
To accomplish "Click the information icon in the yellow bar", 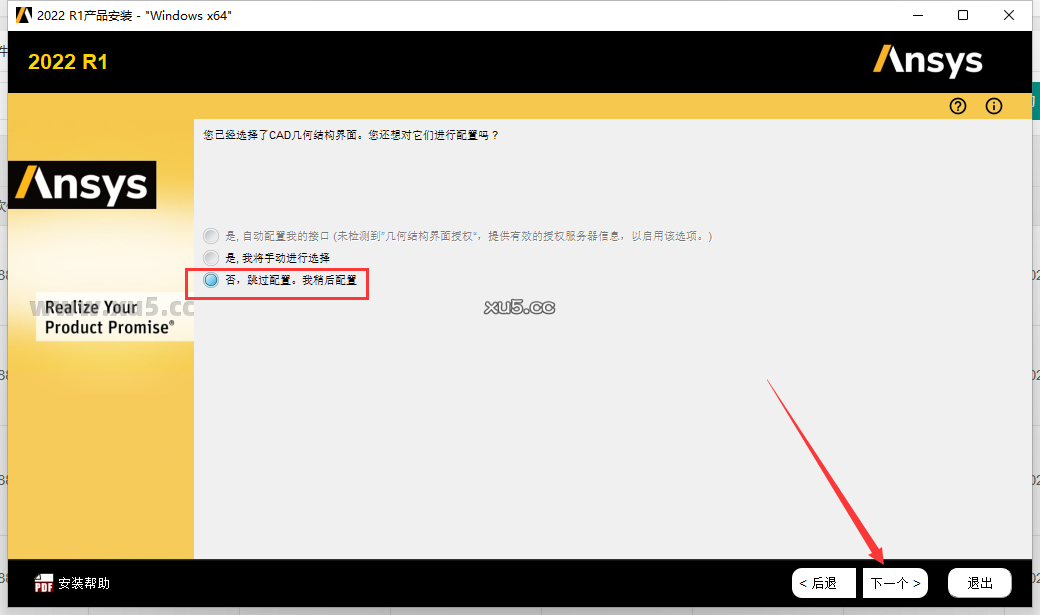I will coord(993,106).
